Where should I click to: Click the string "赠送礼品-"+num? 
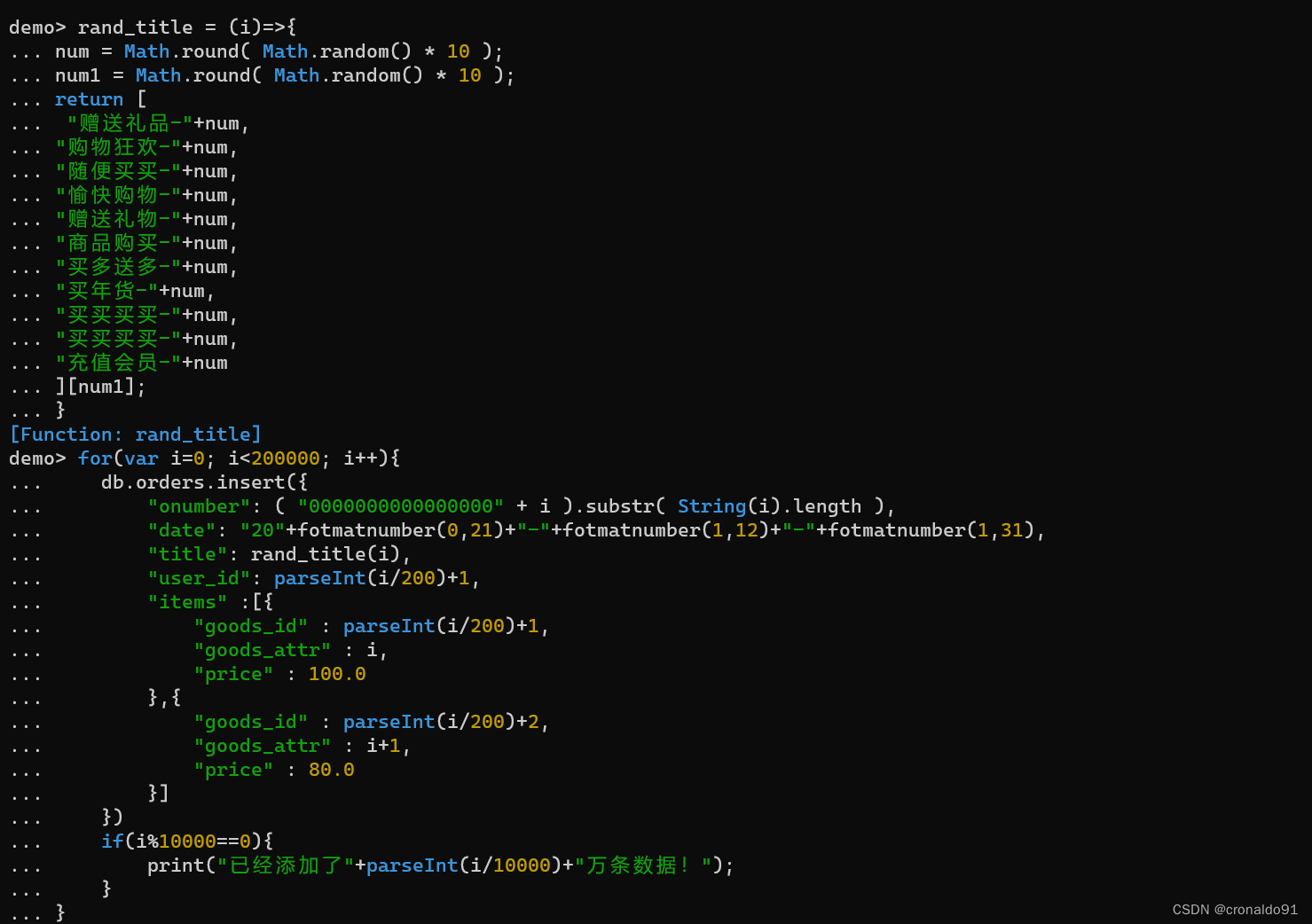click(x=158, y=123)
